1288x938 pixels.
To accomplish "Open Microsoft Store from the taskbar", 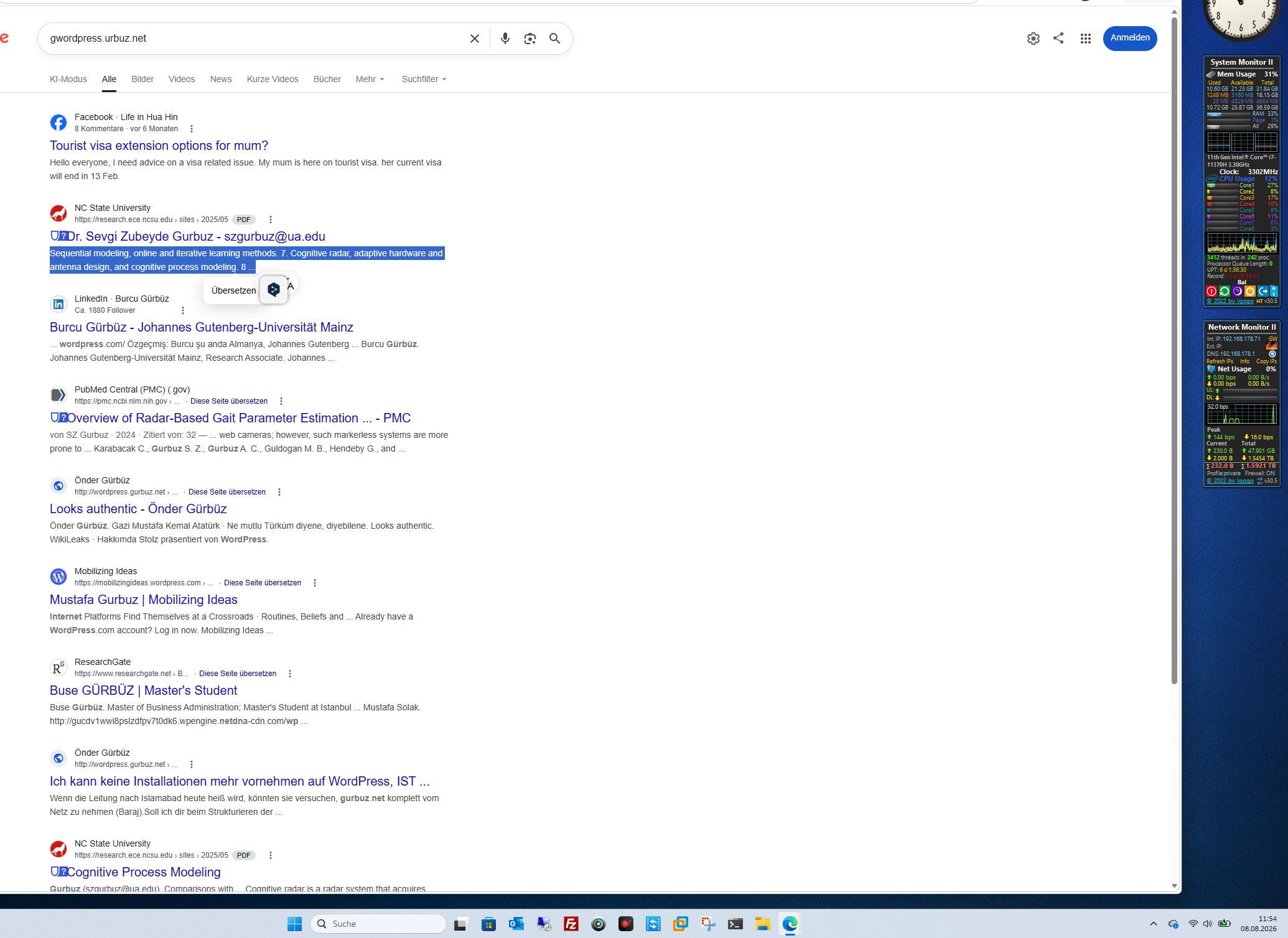I will coord(489,924).
